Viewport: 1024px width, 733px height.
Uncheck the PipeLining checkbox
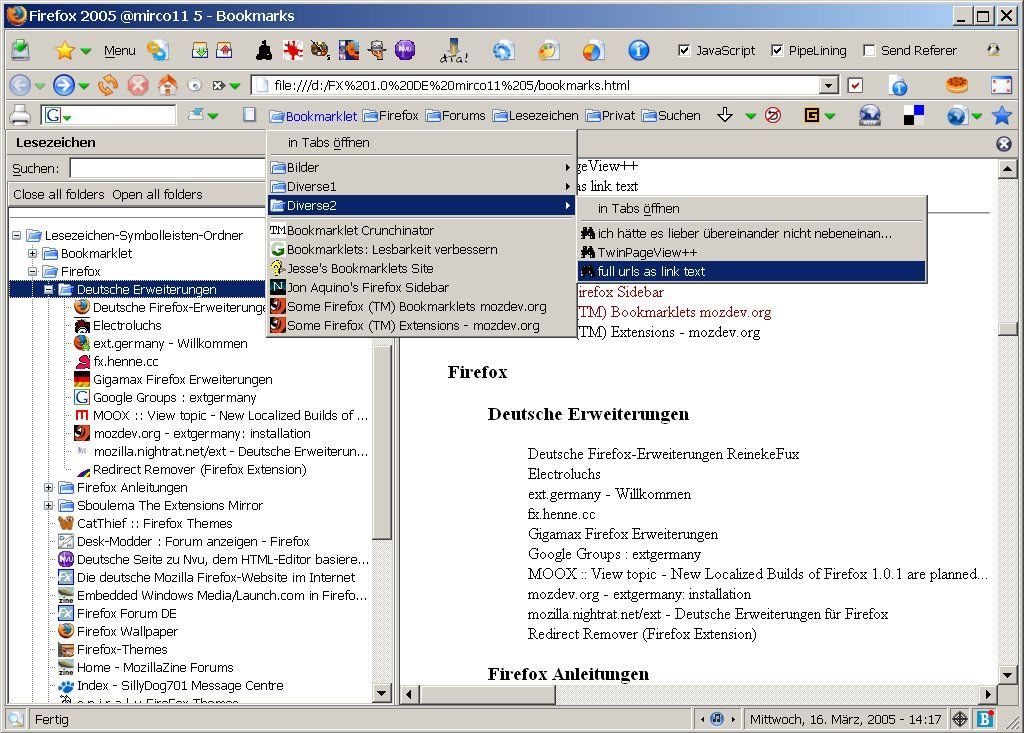[777, 50]
